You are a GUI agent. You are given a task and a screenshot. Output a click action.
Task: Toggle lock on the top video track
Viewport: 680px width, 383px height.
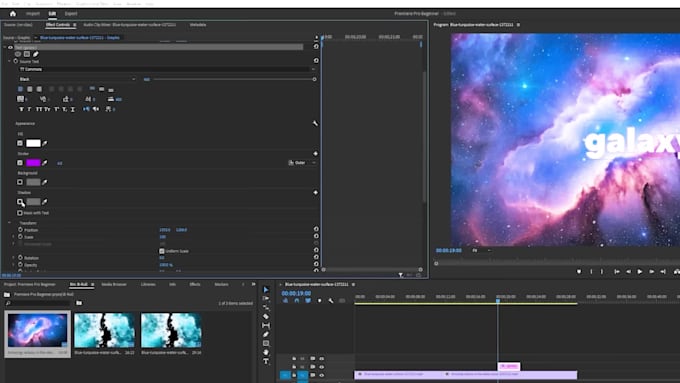point(294,359)
